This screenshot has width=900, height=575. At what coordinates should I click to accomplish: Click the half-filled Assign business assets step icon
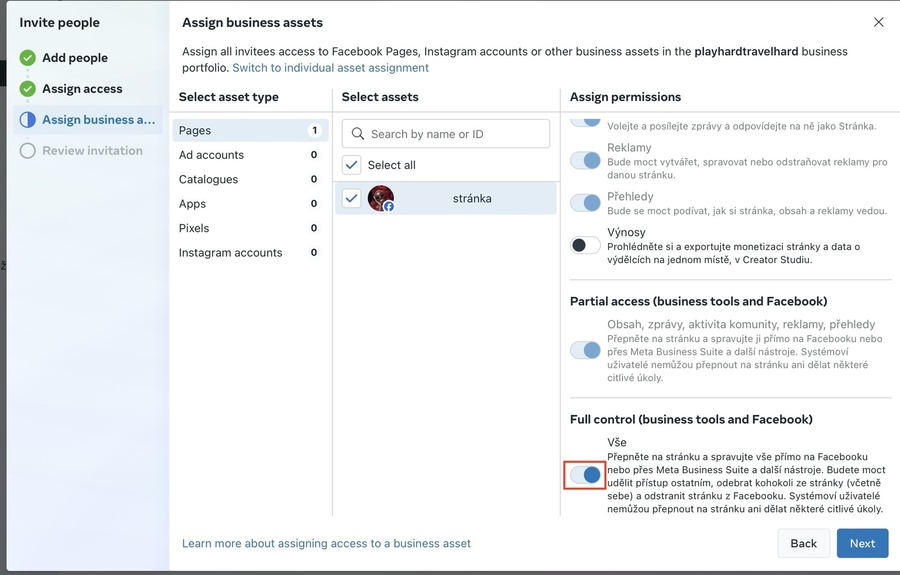[27, 120]
